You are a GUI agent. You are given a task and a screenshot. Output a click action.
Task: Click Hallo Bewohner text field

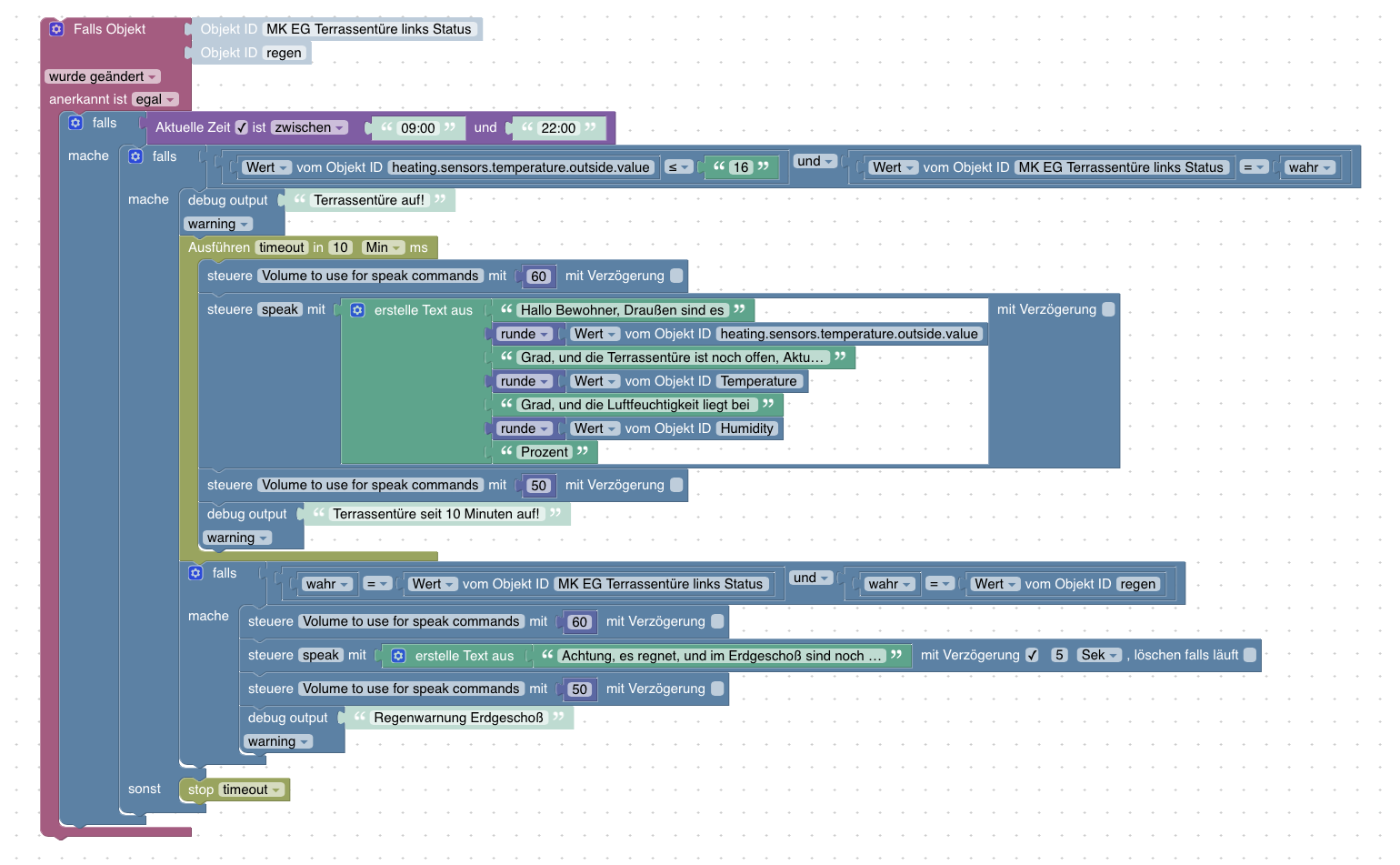623,310
